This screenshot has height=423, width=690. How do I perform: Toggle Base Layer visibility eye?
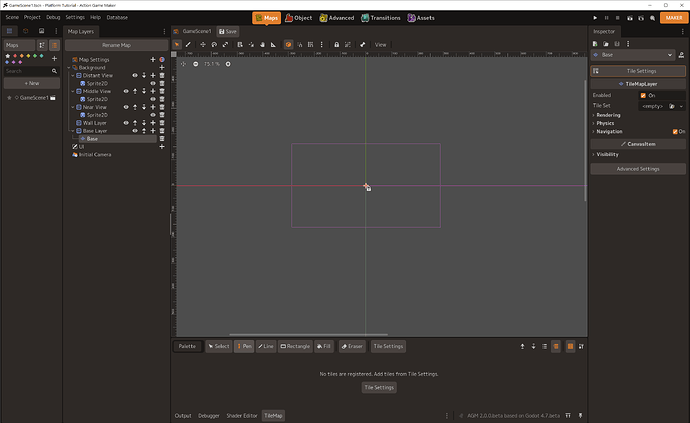[135, 131]
